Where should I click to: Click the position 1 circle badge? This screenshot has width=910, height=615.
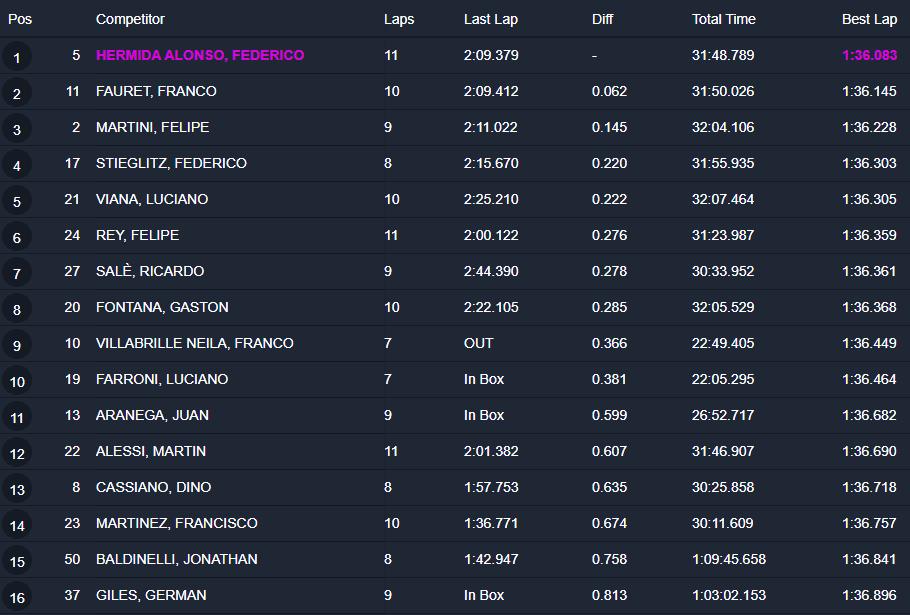click(17, 57)
